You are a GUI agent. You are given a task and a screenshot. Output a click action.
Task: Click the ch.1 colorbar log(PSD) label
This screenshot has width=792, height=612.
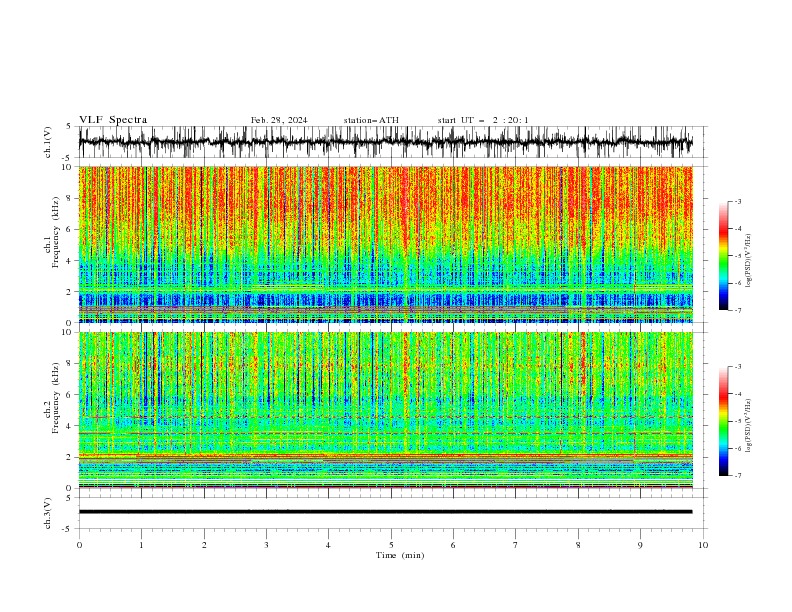[x=749, y=261]
